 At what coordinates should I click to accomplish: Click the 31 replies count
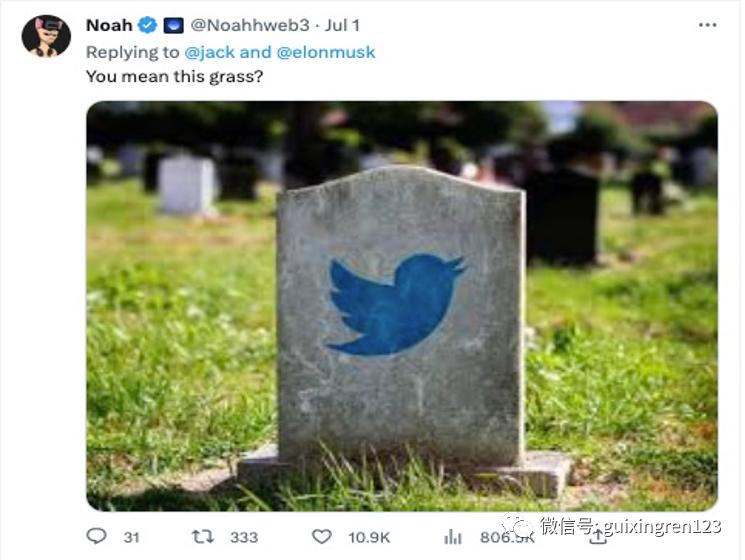coord(131,537)
